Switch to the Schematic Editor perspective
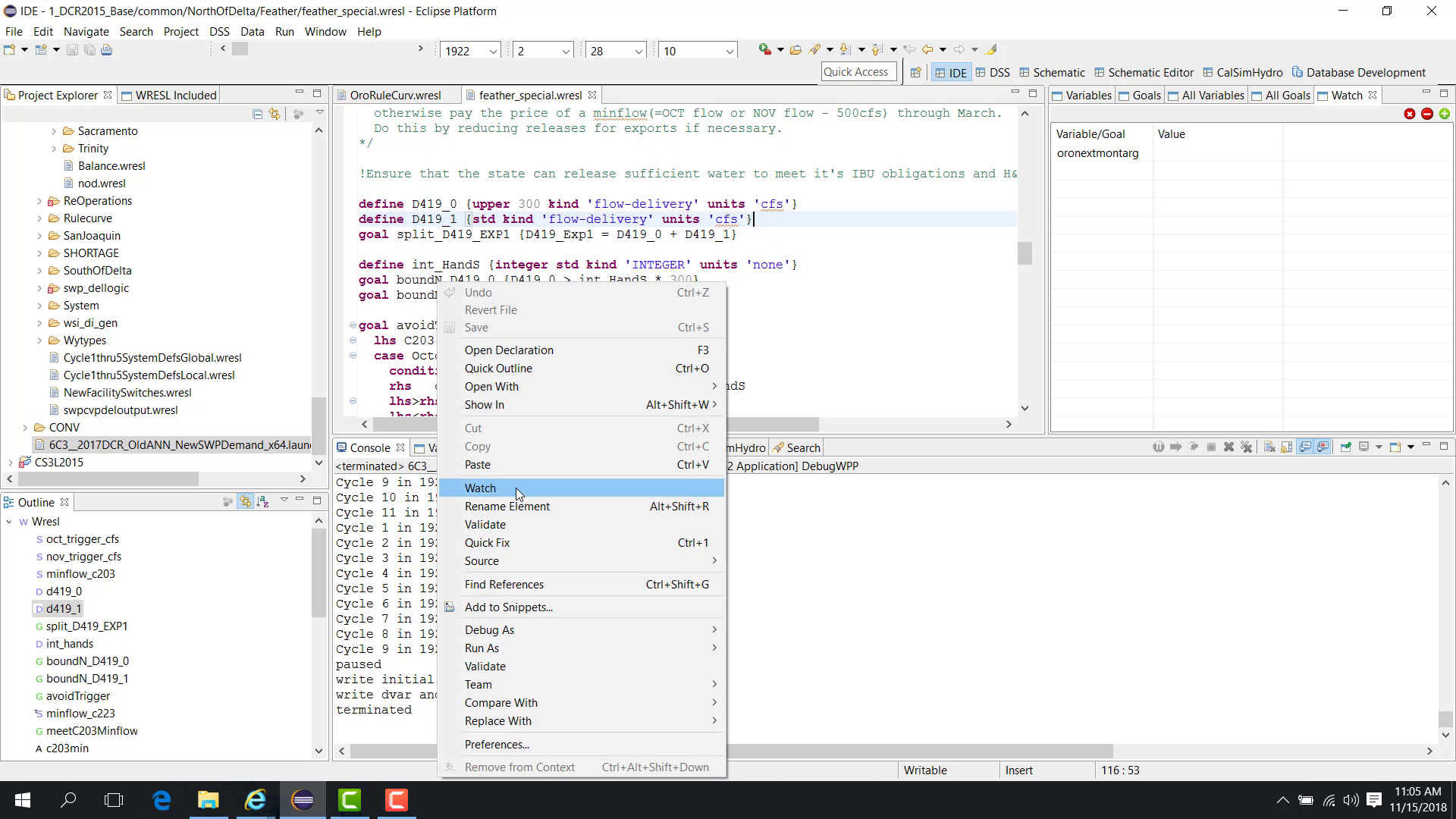This screenshot has height=819, width=1456. (1144, 73)
